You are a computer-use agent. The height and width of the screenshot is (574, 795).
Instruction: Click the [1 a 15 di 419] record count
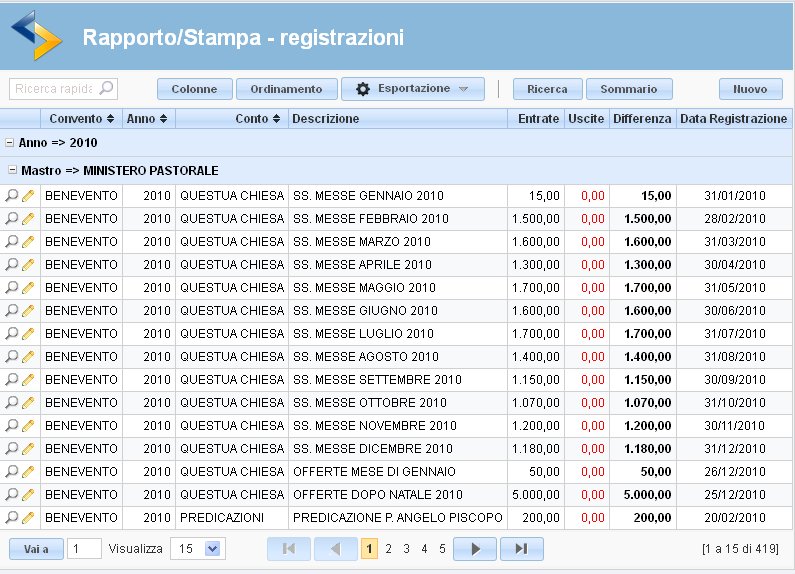coord(740,549)
